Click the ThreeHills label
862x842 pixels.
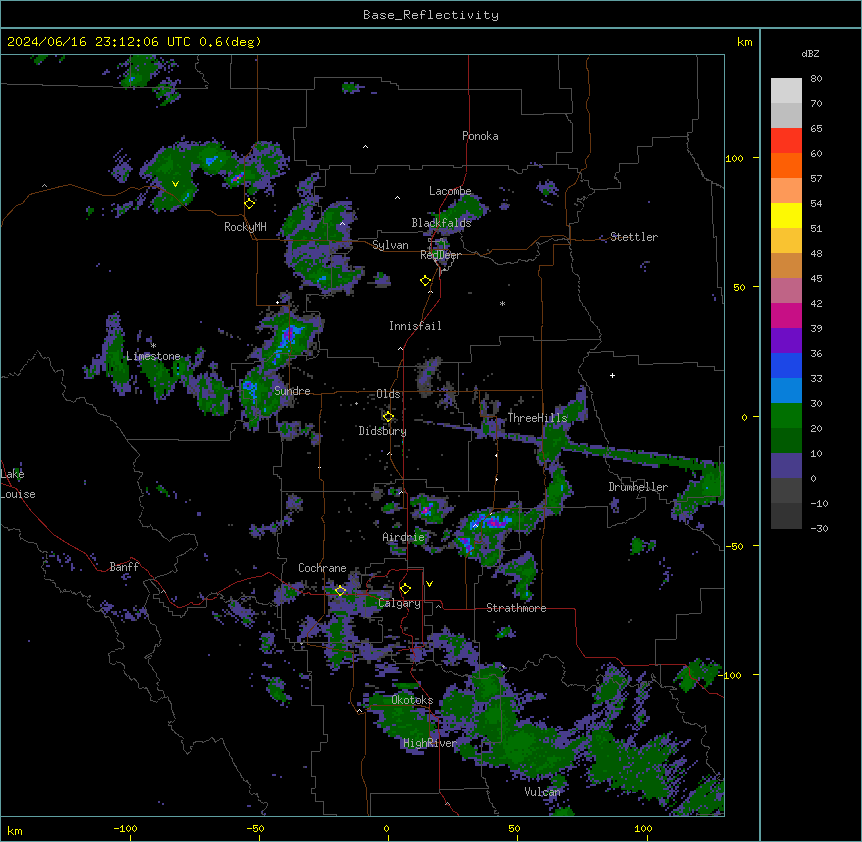pos(537,418)
